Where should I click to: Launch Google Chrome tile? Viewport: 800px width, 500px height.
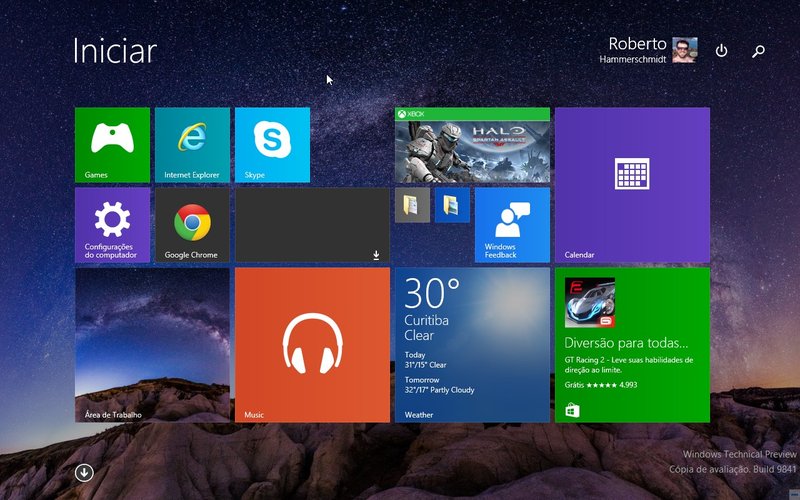(x=192, y=225)
